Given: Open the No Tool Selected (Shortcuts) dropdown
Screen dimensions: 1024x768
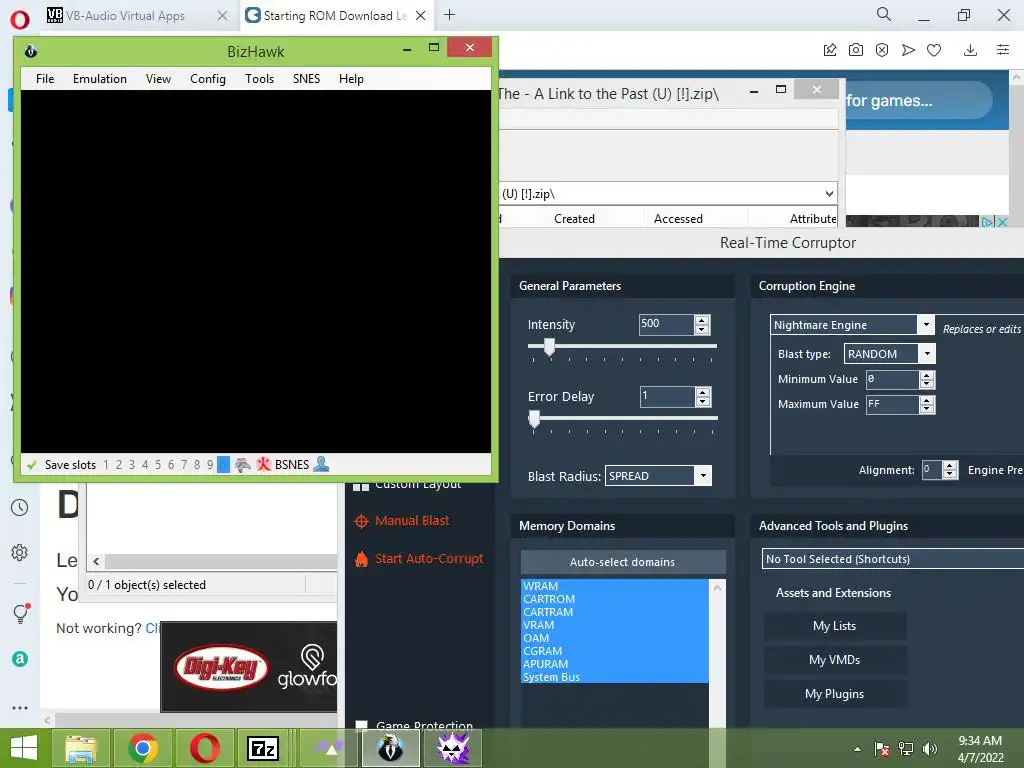Looking at the screenshot, I should pos(892,559).
